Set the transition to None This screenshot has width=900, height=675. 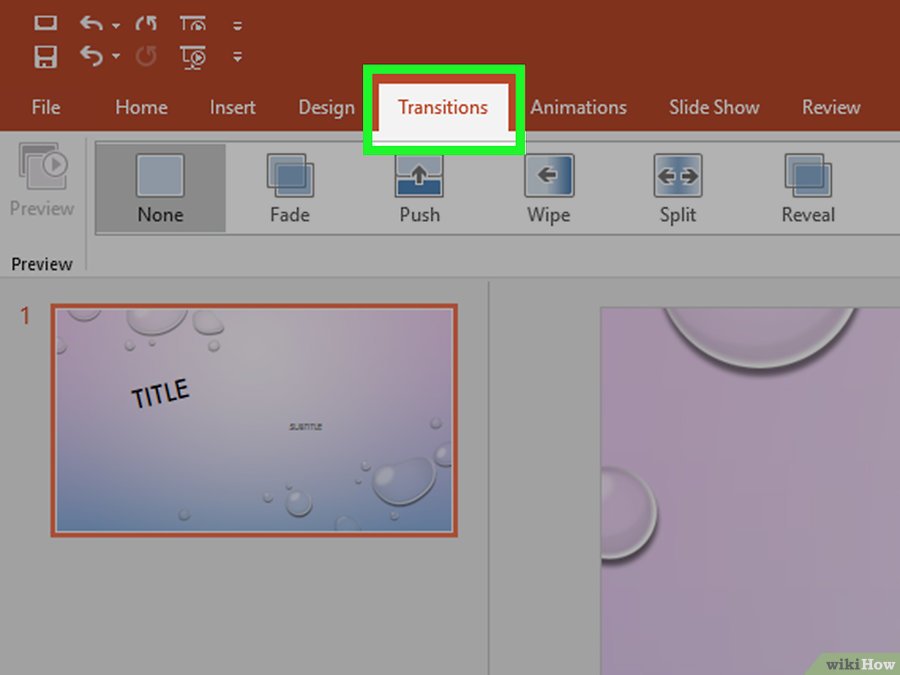pyautogui.click(x=160, y=187)
